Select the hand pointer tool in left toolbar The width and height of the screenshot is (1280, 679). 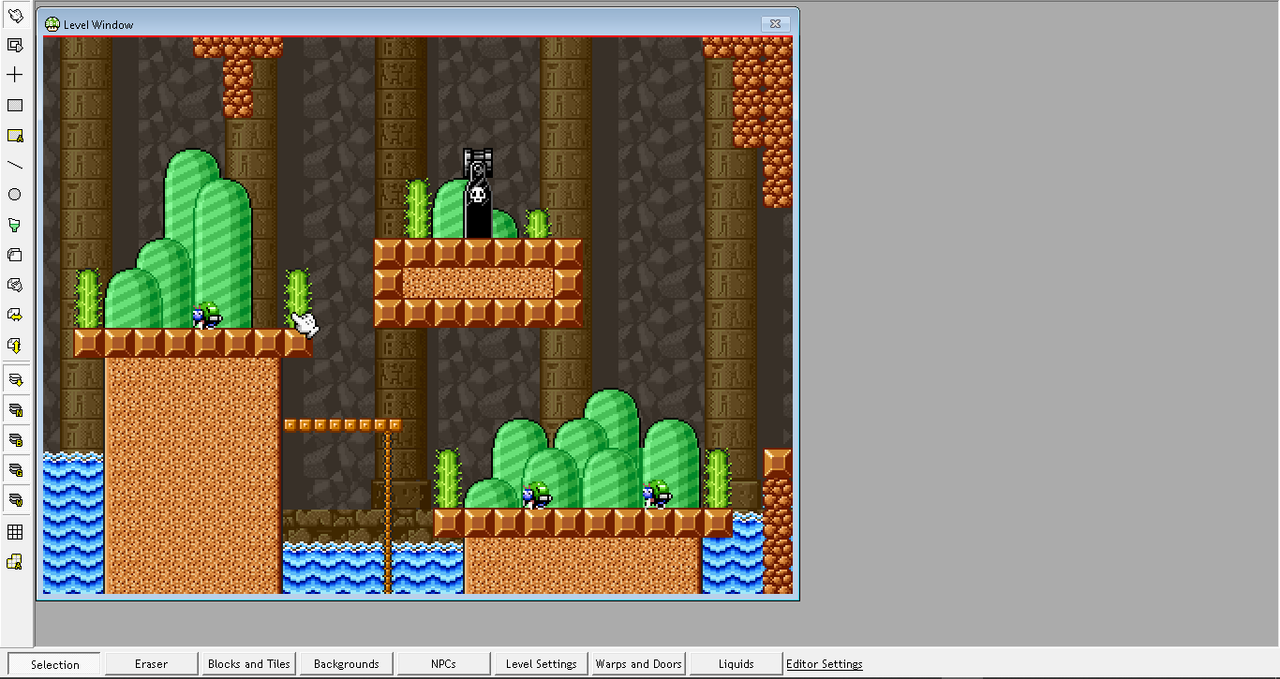pyautogui.click(x=15, y=16)
